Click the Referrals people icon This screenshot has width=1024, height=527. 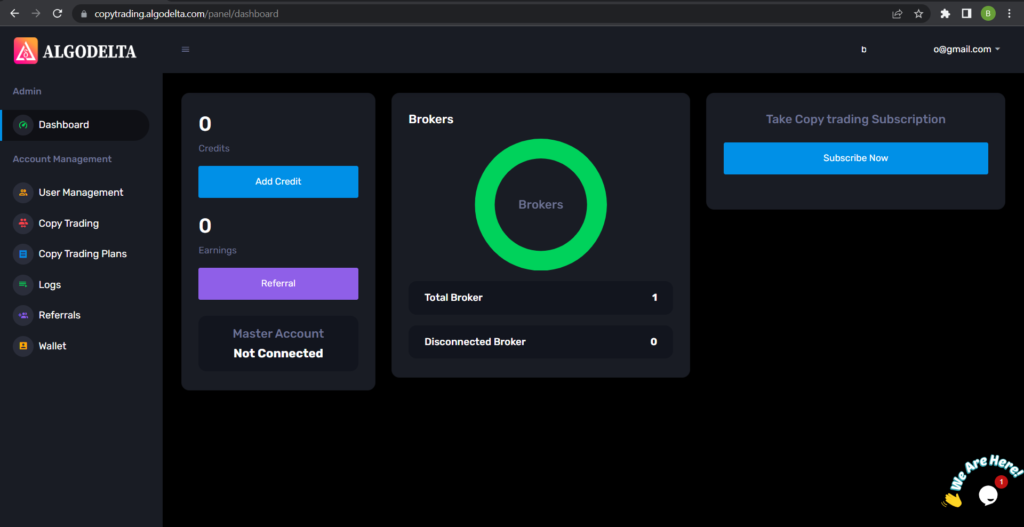(22, 315)
